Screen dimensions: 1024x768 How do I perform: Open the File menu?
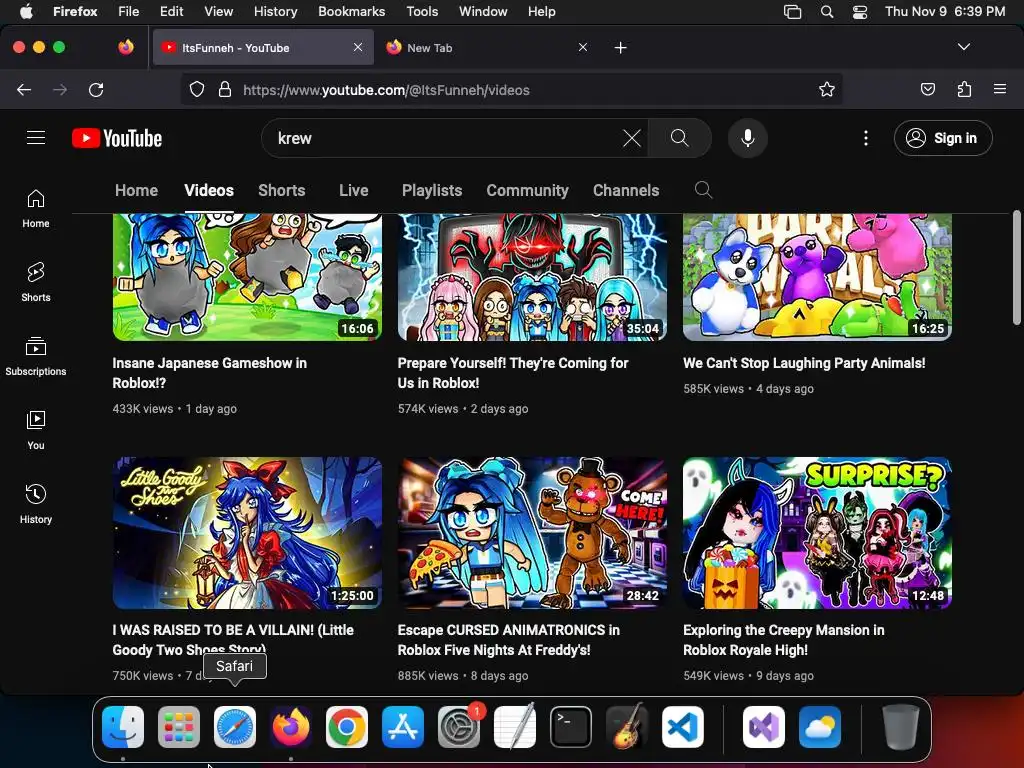[x=128, y=11]
